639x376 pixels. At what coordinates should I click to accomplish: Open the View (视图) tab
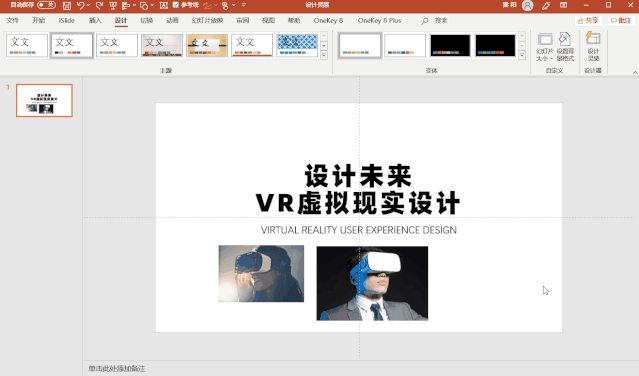click(268, 20)
